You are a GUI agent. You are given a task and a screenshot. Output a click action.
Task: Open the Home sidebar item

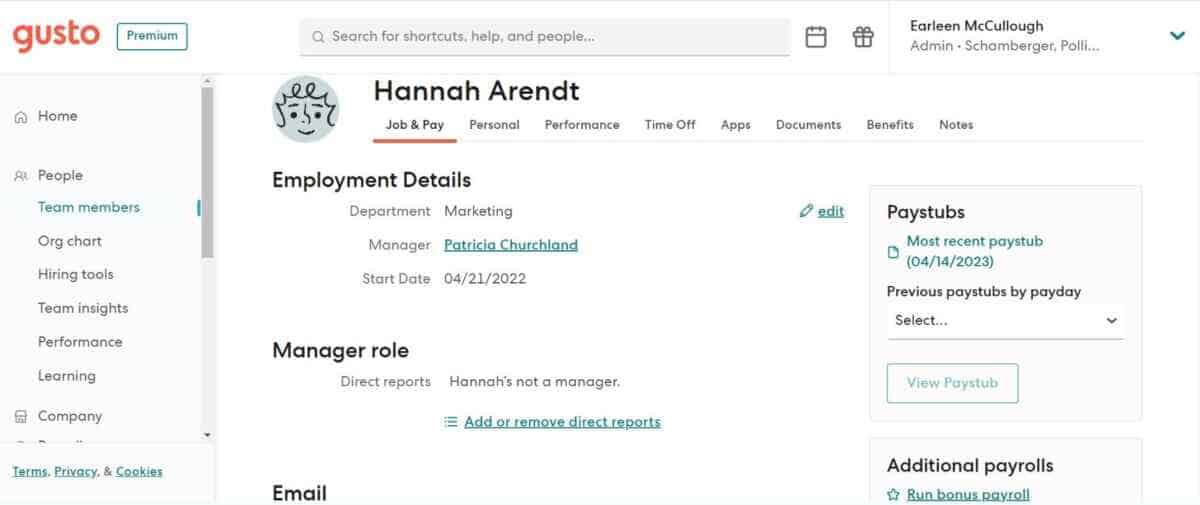point(57,116)
